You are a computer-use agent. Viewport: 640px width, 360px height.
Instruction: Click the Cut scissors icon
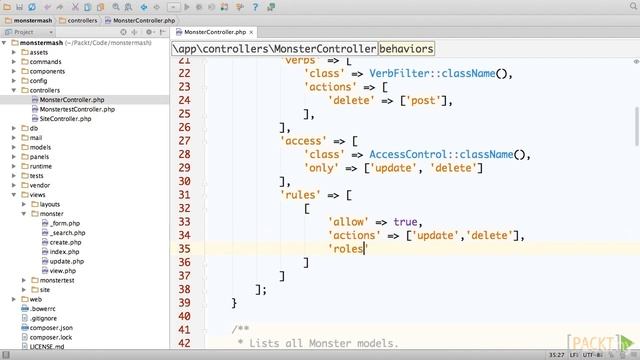pos(75,7)
